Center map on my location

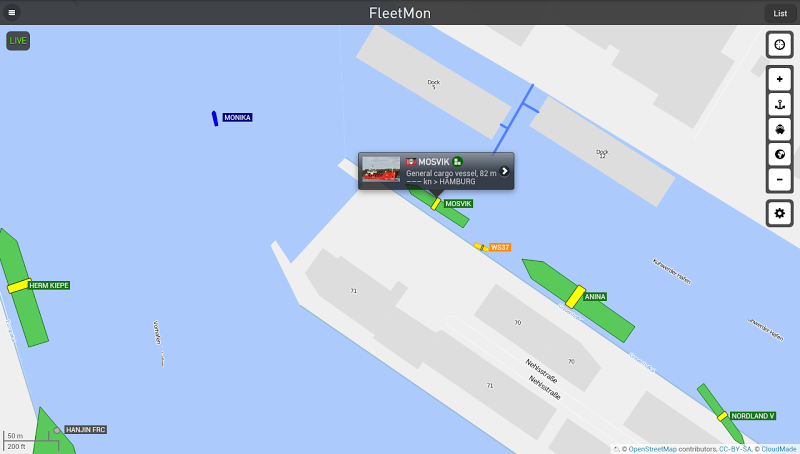pyautogui.click(x=779, y=45)
